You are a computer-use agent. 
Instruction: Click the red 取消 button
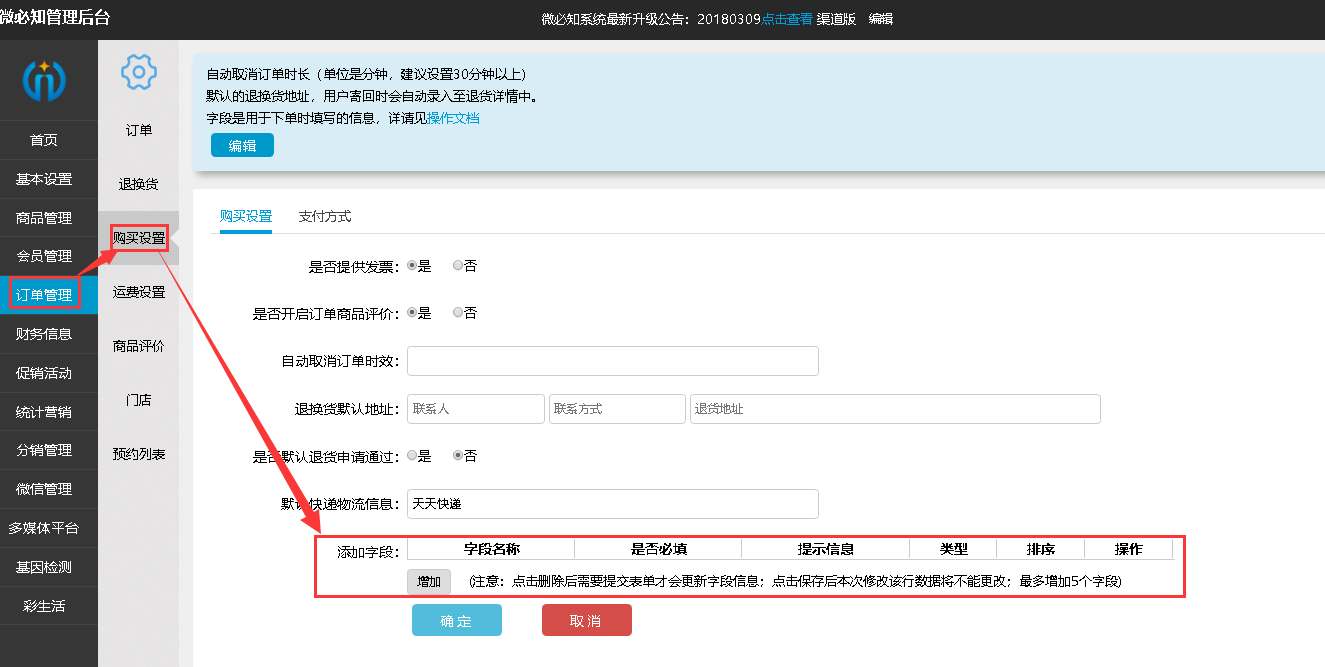pos(586,621)
